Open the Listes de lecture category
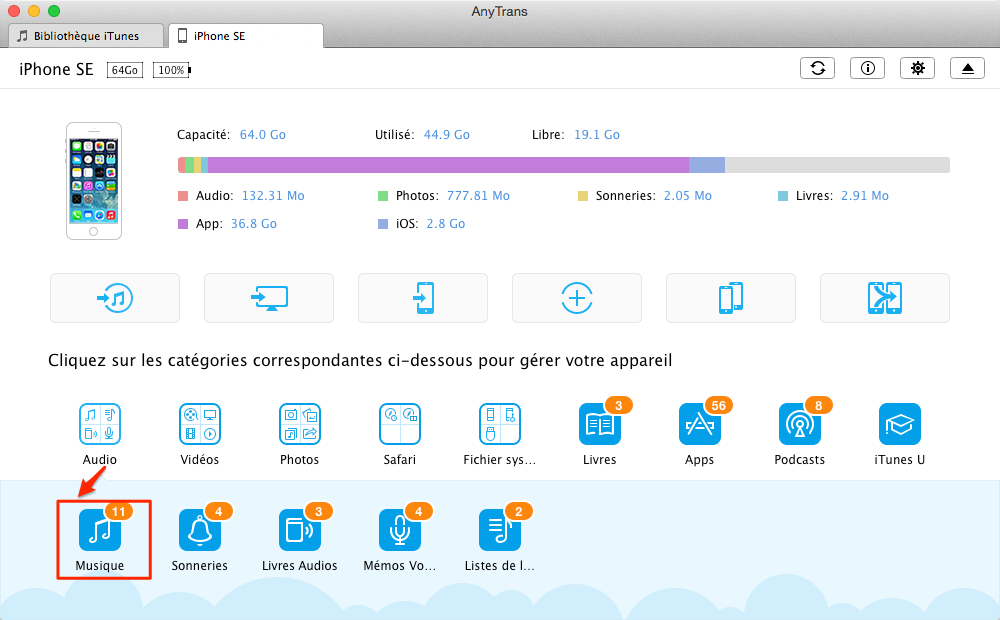The width and height of the screenshot is (1000, 620). point(500,531)
